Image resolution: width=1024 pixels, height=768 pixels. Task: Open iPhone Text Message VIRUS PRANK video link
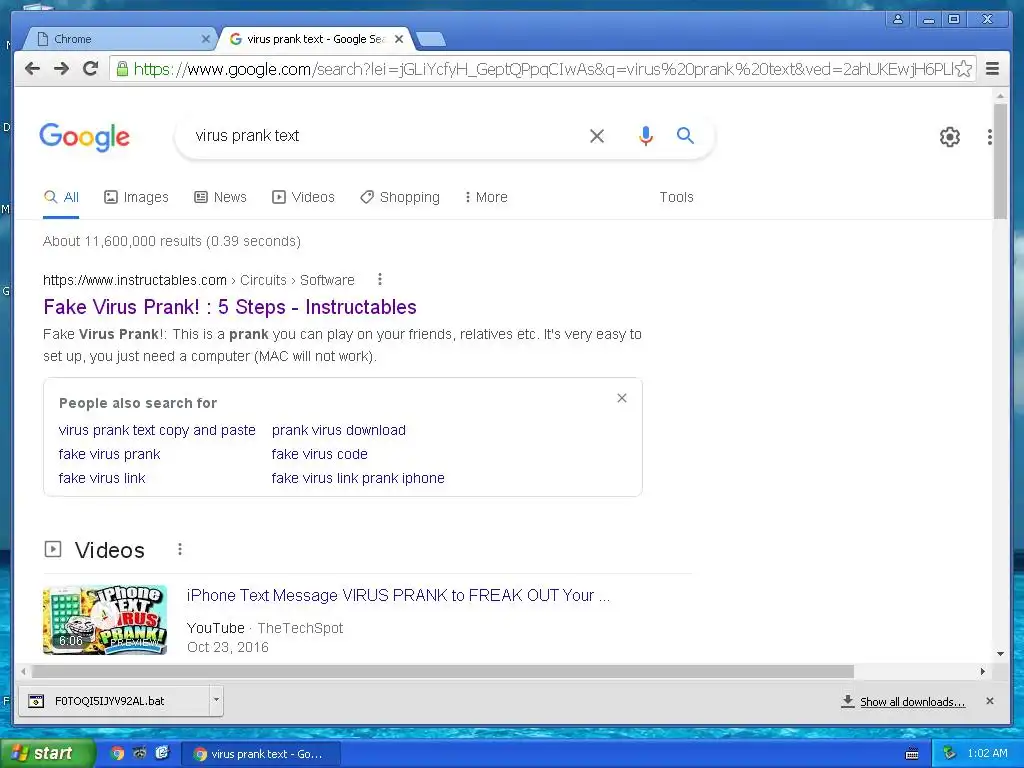point(398,596)
